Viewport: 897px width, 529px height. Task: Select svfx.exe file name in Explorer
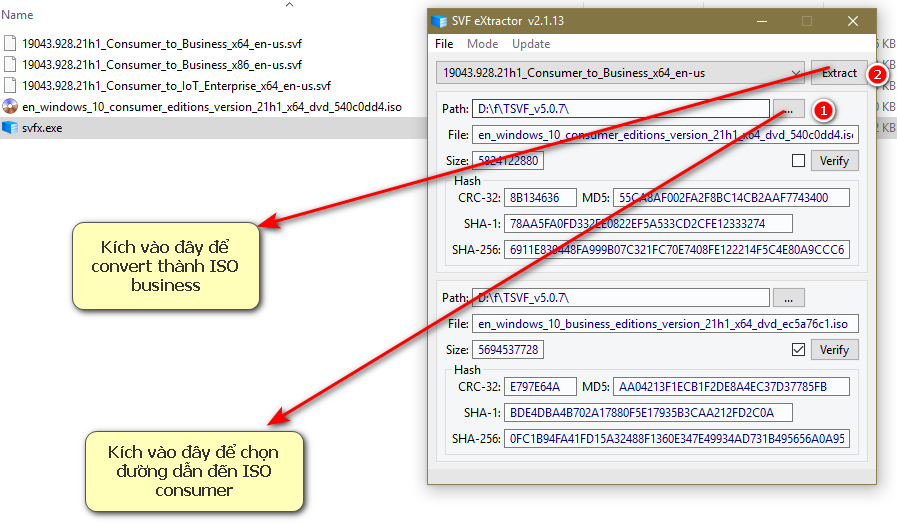pyautogui.click(x=42, y=128)
